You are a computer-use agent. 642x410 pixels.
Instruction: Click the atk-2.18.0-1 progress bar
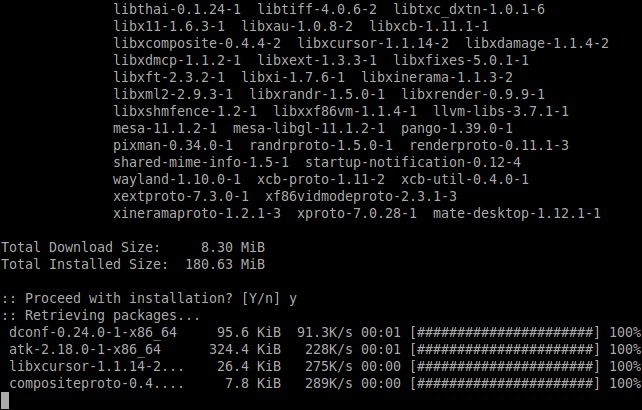pyautogui.click(x=506, y=349)
